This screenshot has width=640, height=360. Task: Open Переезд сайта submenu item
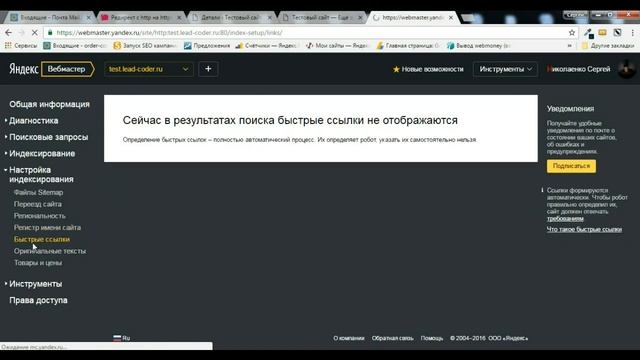pos(38,204)
